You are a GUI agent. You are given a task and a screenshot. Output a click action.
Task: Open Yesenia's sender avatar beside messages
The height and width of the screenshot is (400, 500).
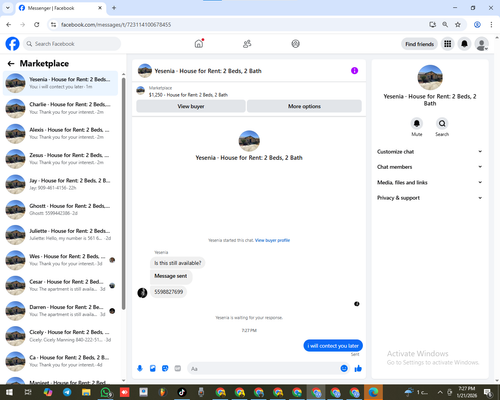[x=142, y=293]
